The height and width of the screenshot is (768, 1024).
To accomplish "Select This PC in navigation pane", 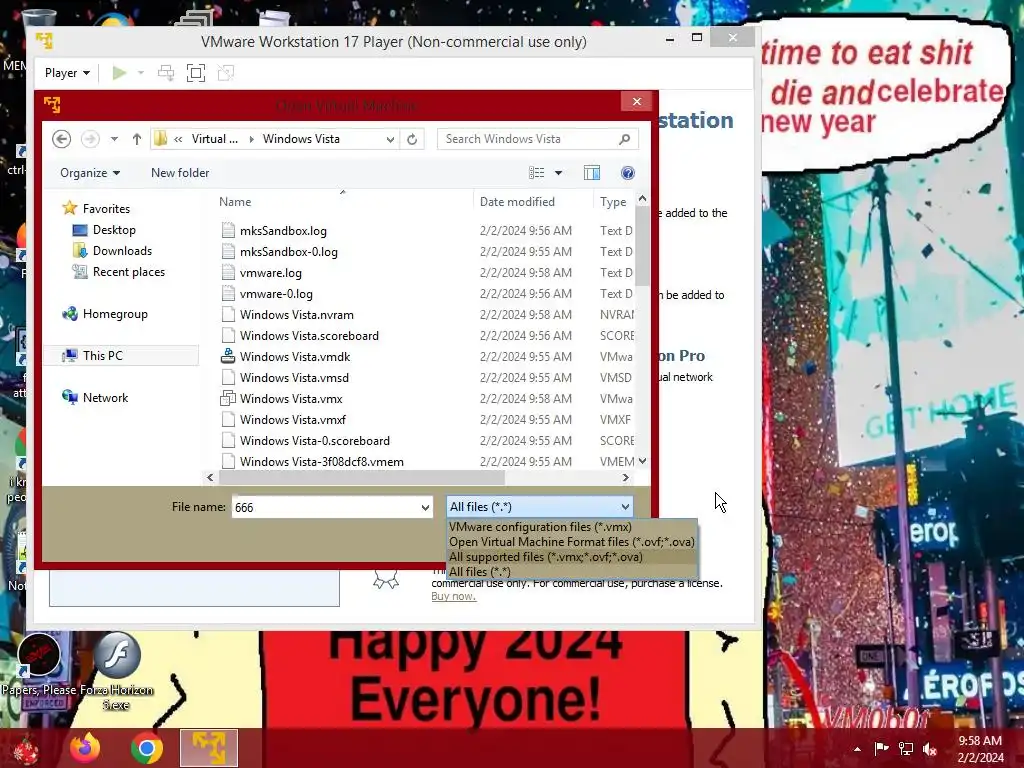I will point(103,356).
